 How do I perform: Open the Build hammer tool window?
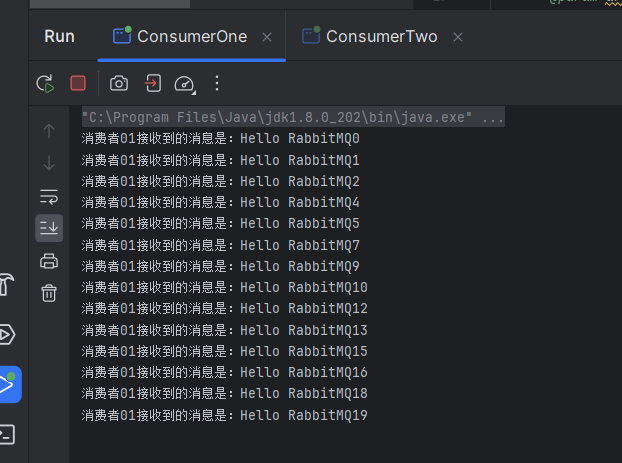(7, 284)
